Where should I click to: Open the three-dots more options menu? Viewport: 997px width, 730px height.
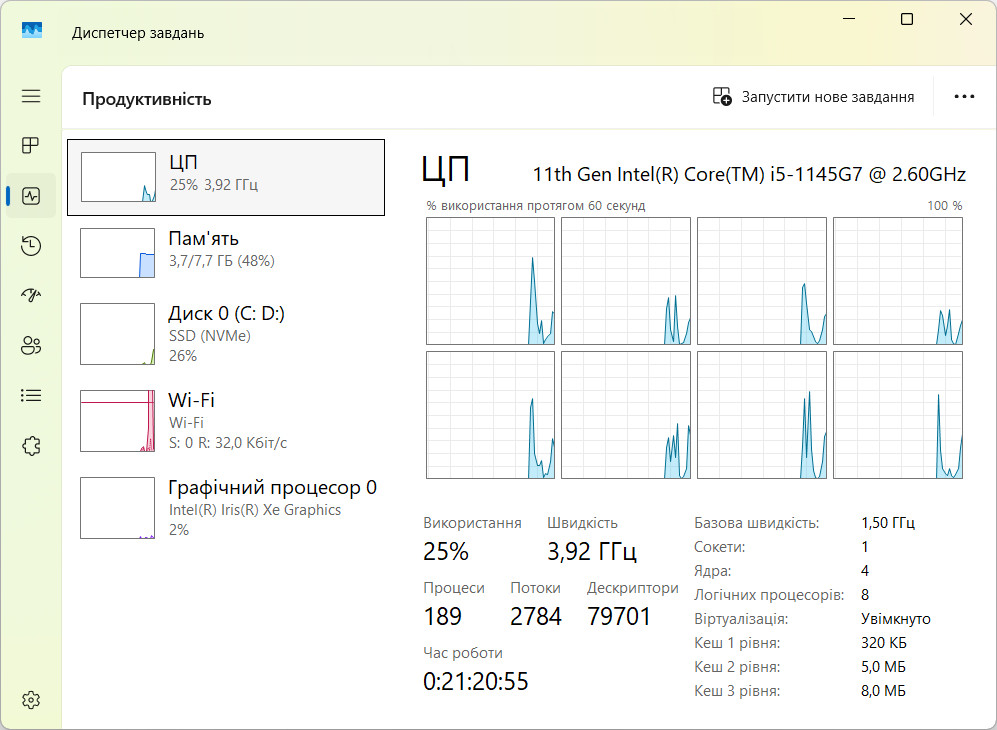[964, 97]
